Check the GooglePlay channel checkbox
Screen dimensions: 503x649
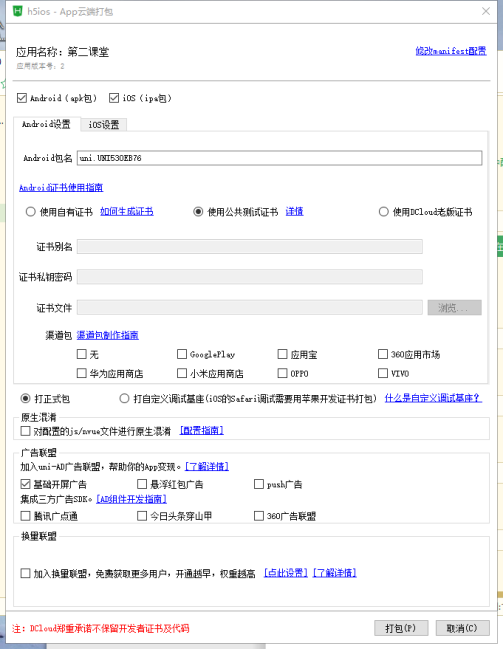(x=182, y=354)
